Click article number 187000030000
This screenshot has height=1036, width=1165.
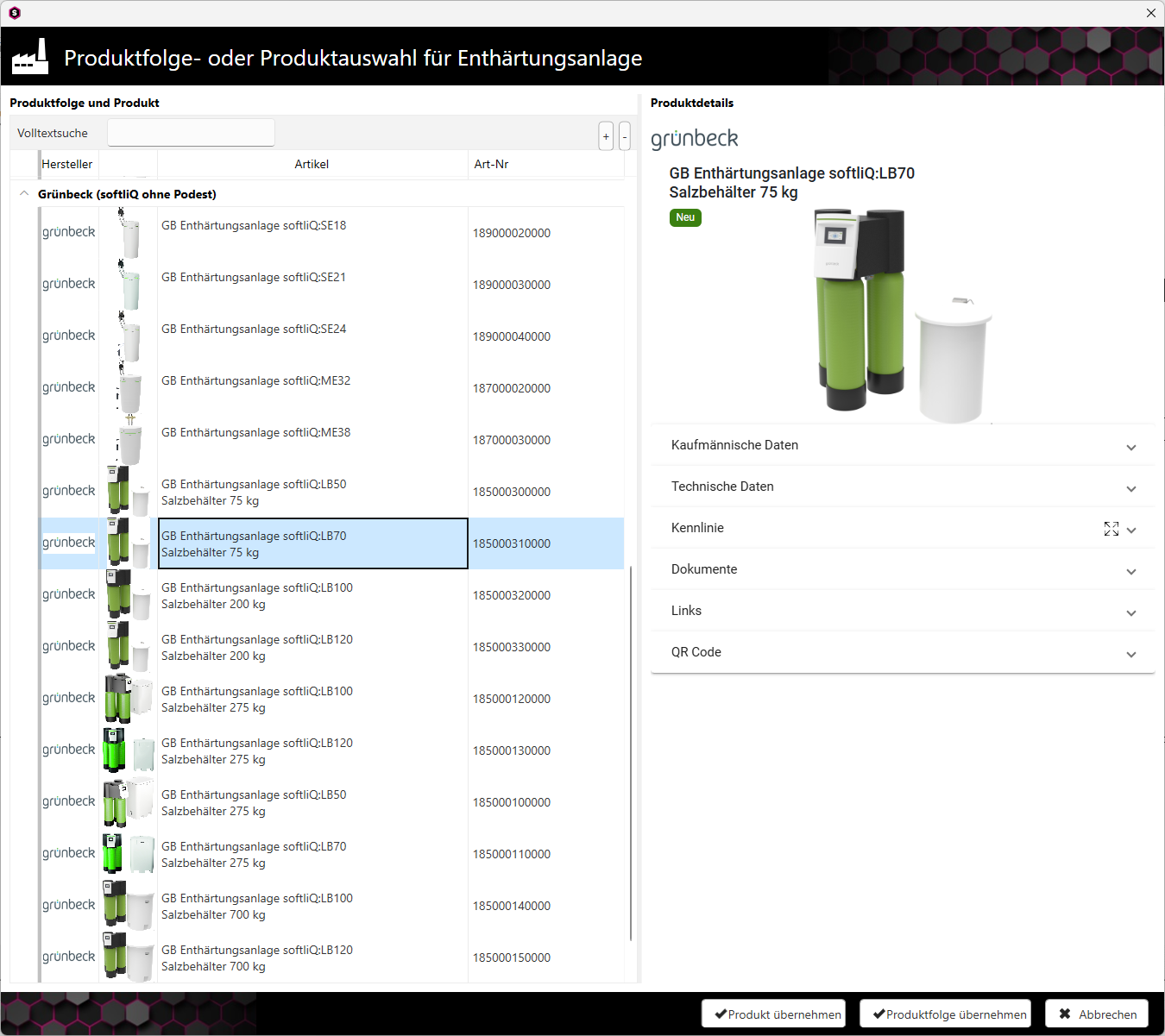[512, 440]
